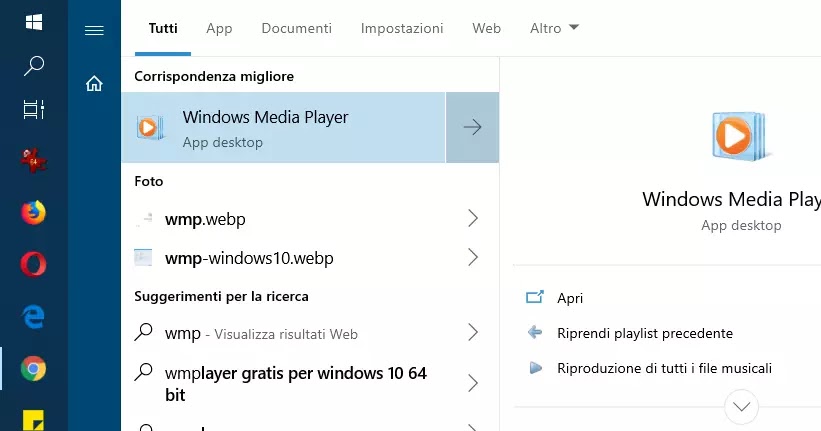Viewport: 821px width, 431px height.
Task: Select Riproduzione di tutti i file musicali
Action: click(x=664, y=368)
